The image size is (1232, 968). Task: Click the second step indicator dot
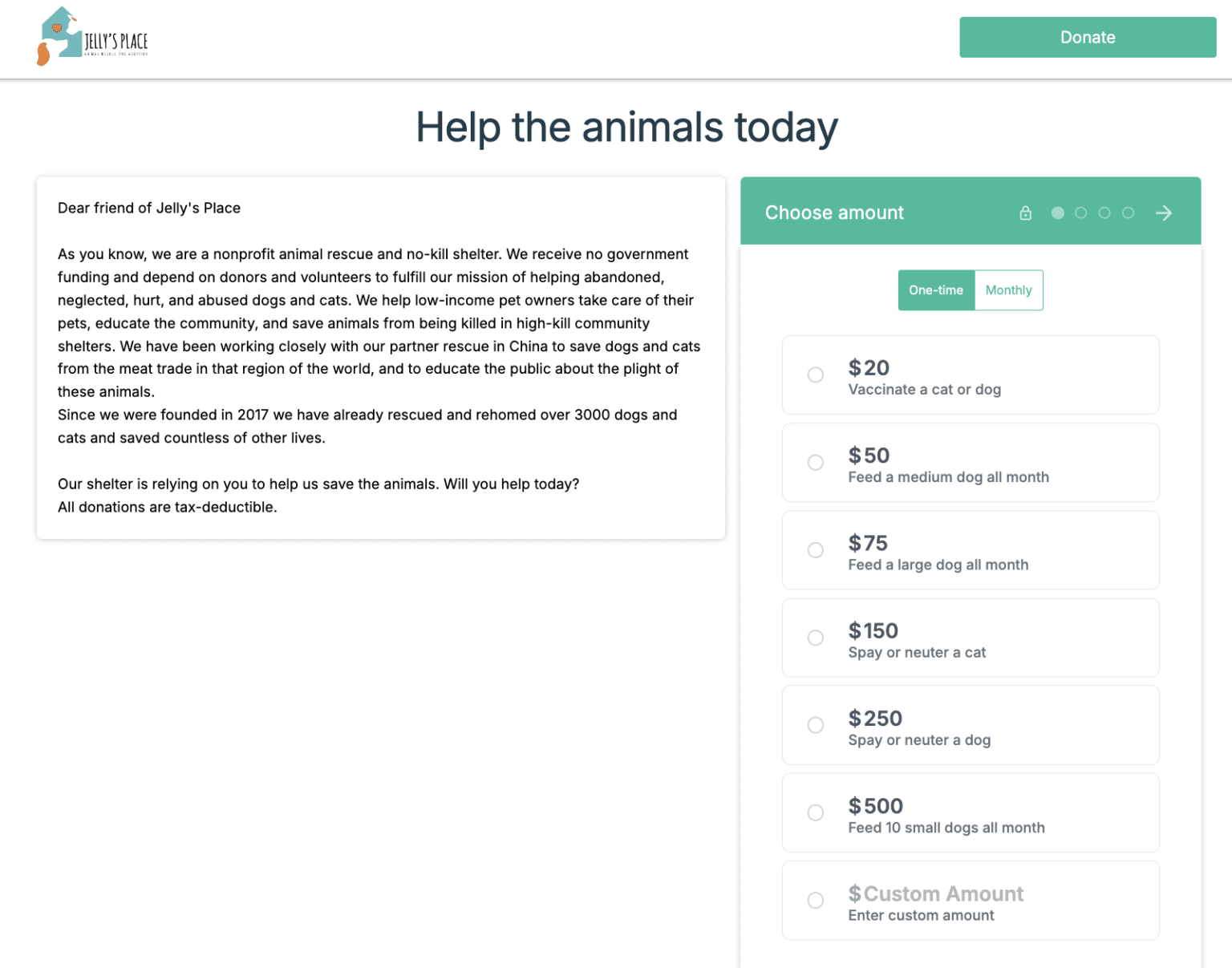(x=1081, y=213)
